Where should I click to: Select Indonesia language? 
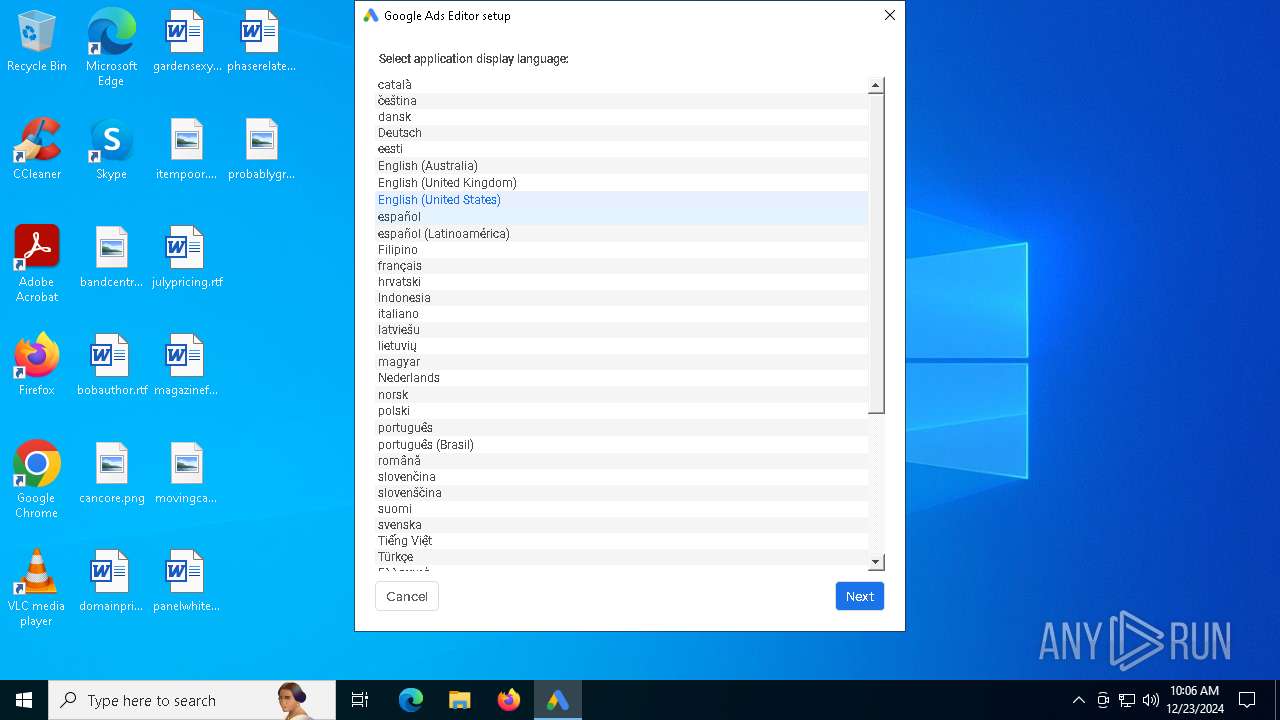[622, 298]
